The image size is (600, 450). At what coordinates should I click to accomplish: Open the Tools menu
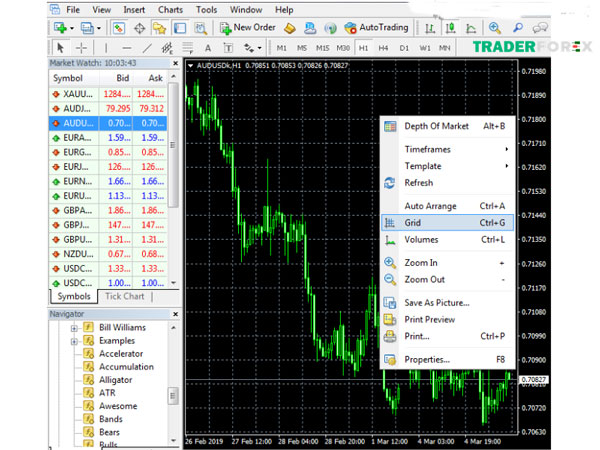[206, 10]
